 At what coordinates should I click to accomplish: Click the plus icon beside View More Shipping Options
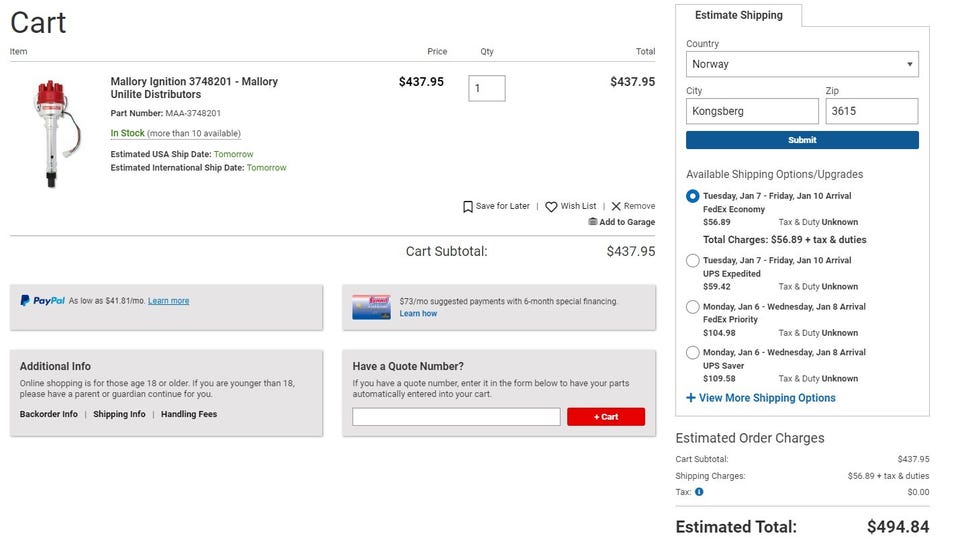pyautogui.click(x=691, y=398)
